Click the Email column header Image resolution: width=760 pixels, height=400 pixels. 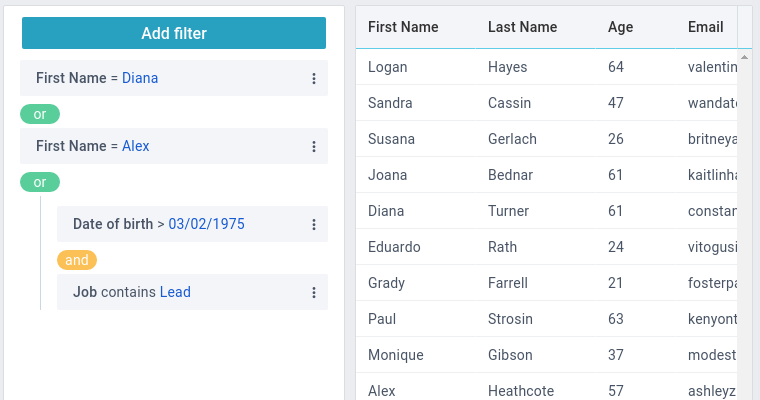(x=705, y=27)
